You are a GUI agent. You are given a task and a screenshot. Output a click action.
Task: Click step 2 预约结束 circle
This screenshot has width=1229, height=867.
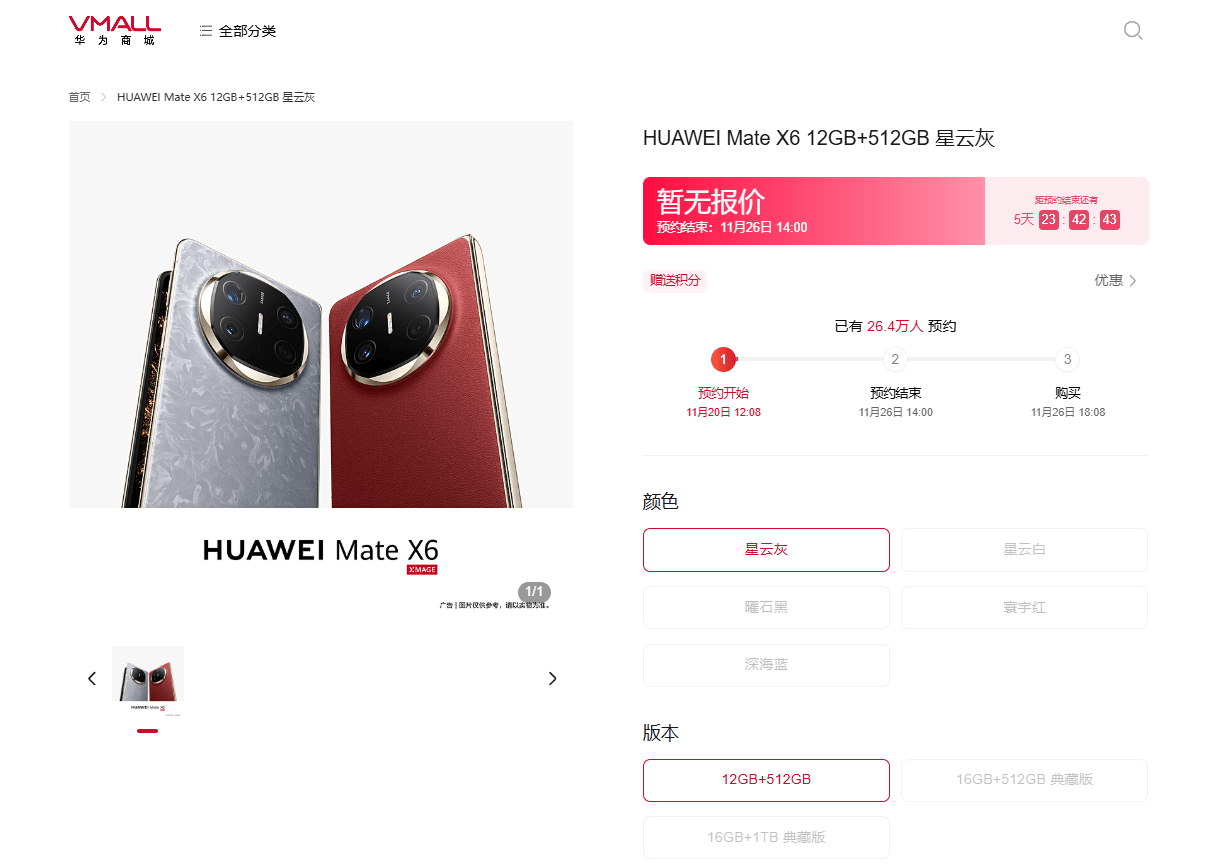[895, 359]
